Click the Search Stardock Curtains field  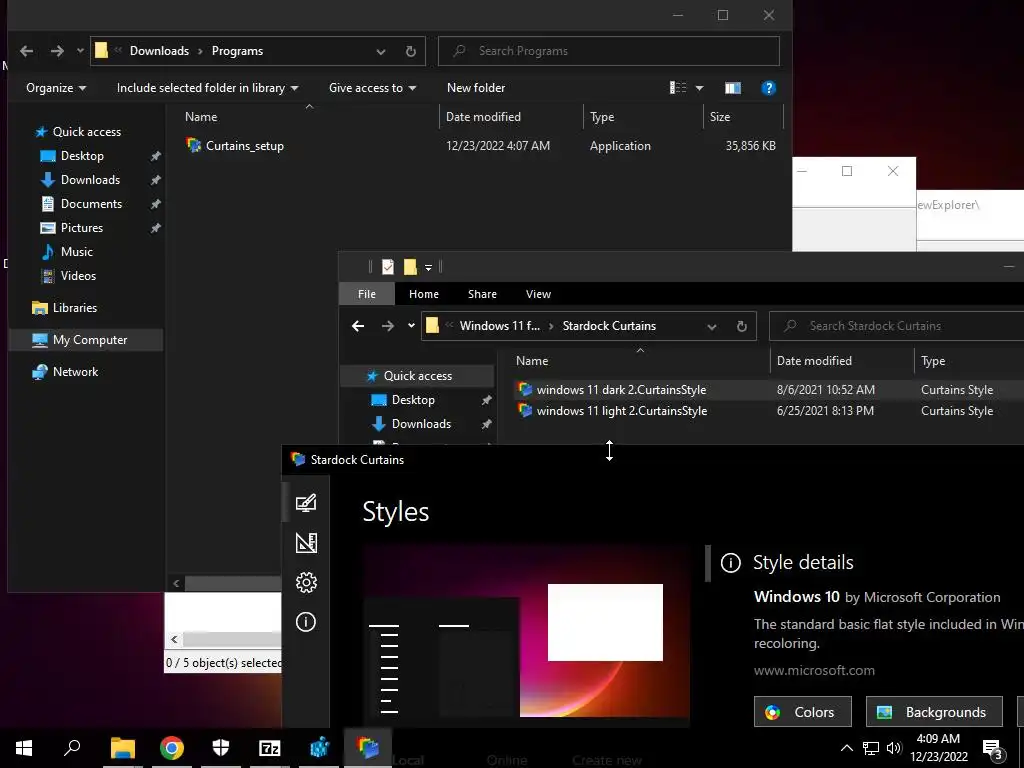click(897, 326)
